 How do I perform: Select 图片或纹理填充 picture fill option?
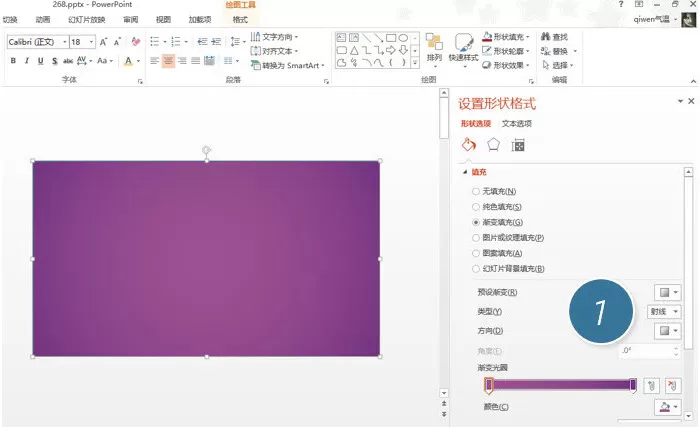pyautogui.click(x=508, y=238)
